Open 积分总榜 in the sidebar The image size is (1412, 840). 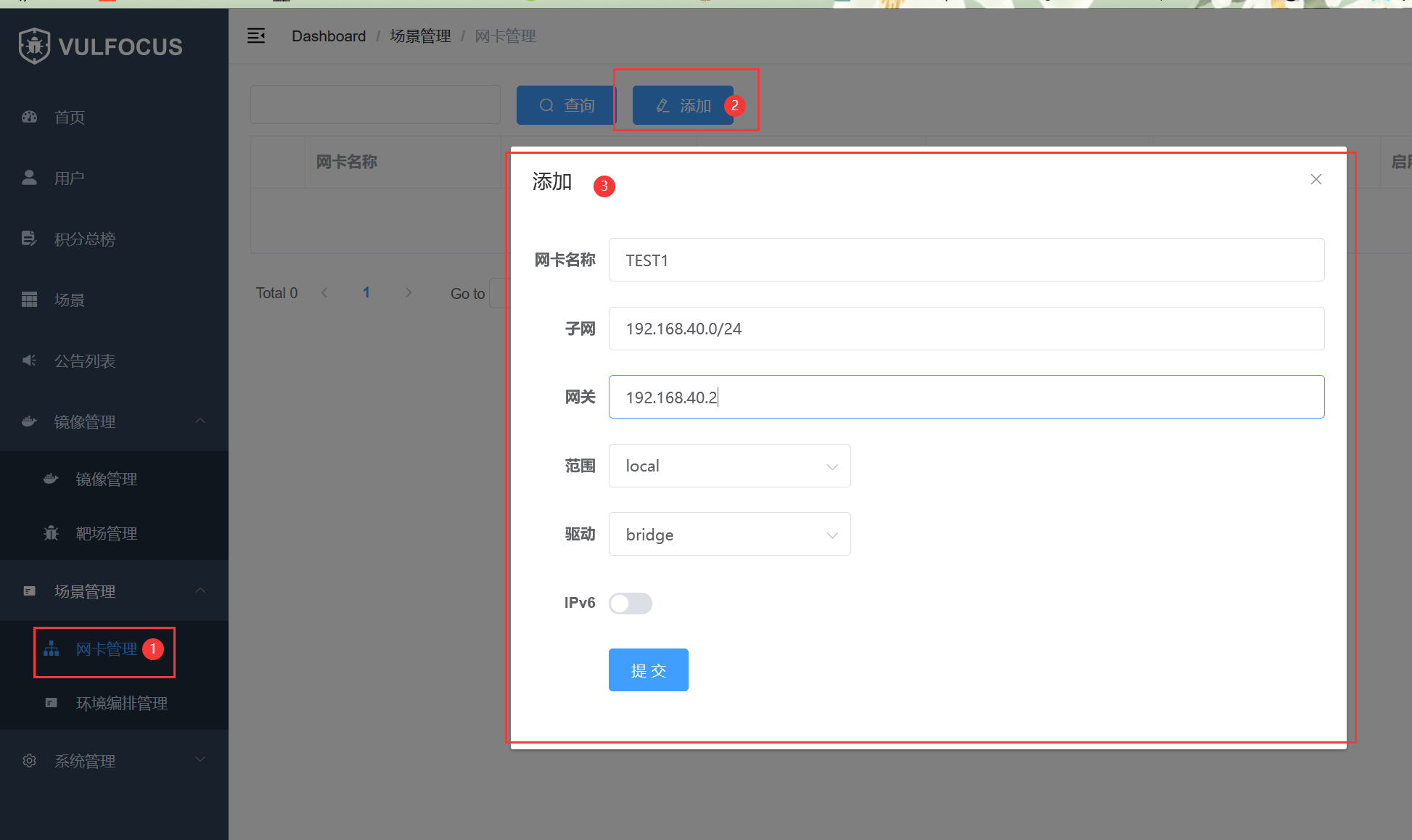click(x=114, y=239)
